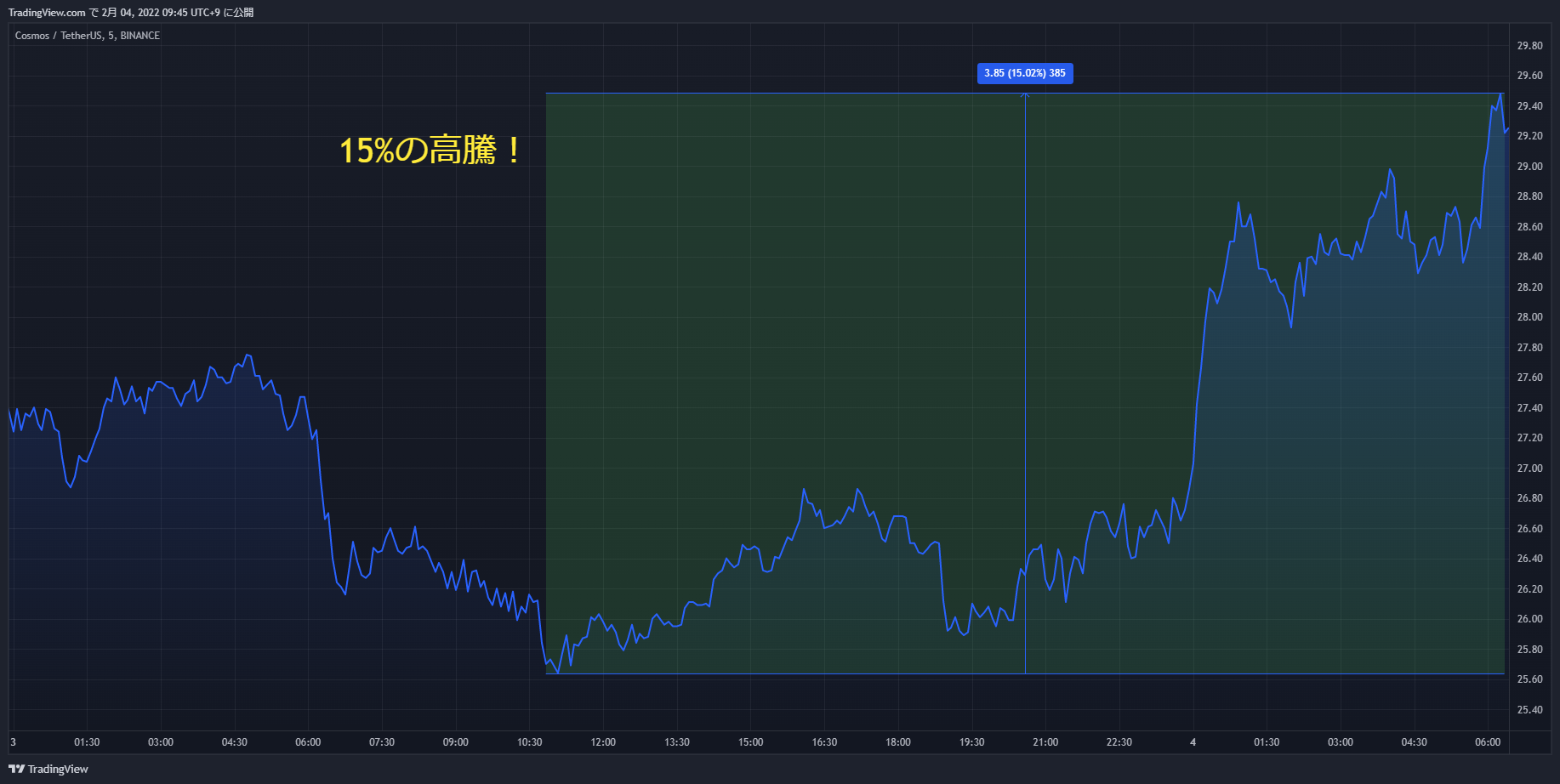Click the 19:30 time axis label
The image size is (1560, 784).
tap(972, 742)
